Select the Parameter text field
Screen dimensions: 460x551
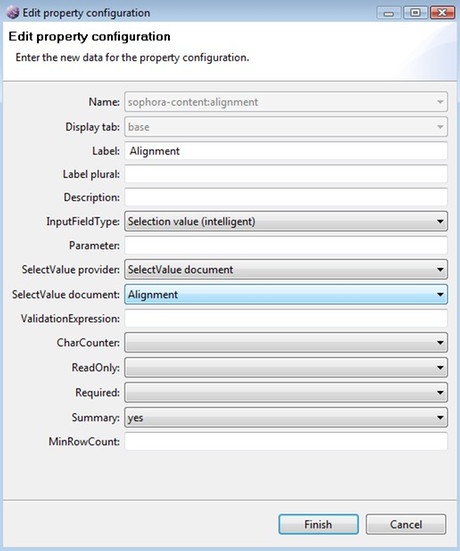click(286, 245)
